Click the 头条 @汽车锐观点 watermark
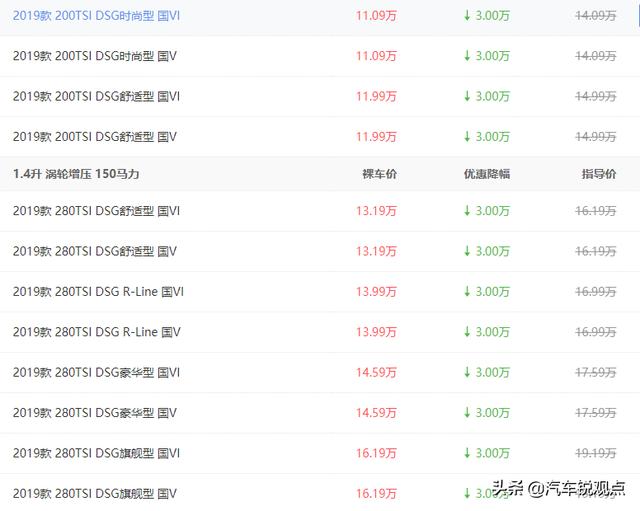Image resolution: width=640 pixels, height=511 pixels. coord(558,489)
